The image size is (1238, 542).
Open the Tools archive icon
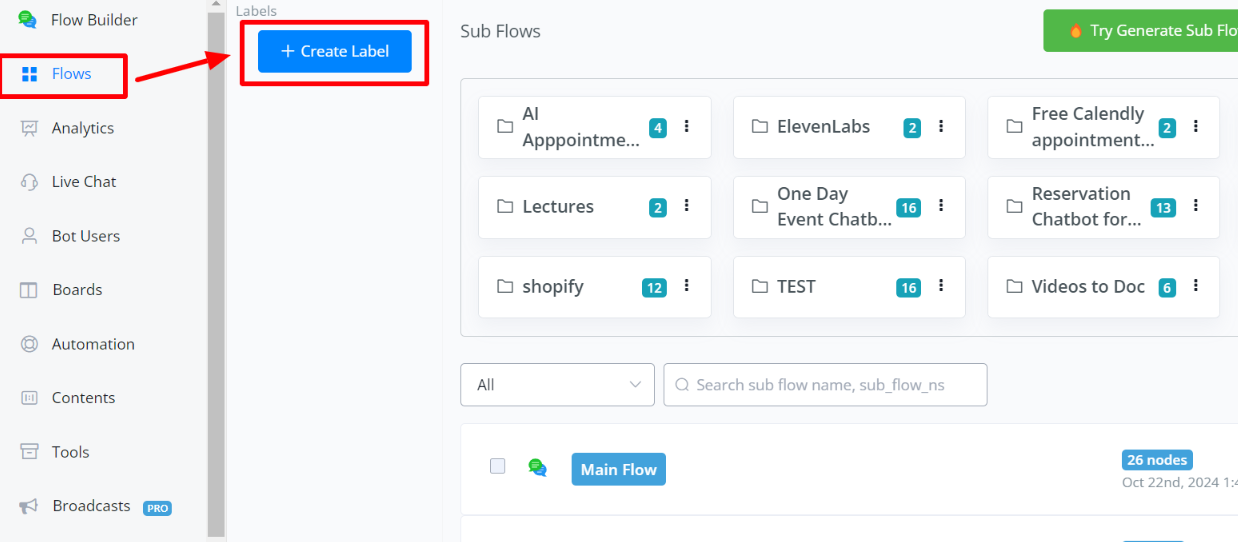pyautogui.click(x=30, y=452)
